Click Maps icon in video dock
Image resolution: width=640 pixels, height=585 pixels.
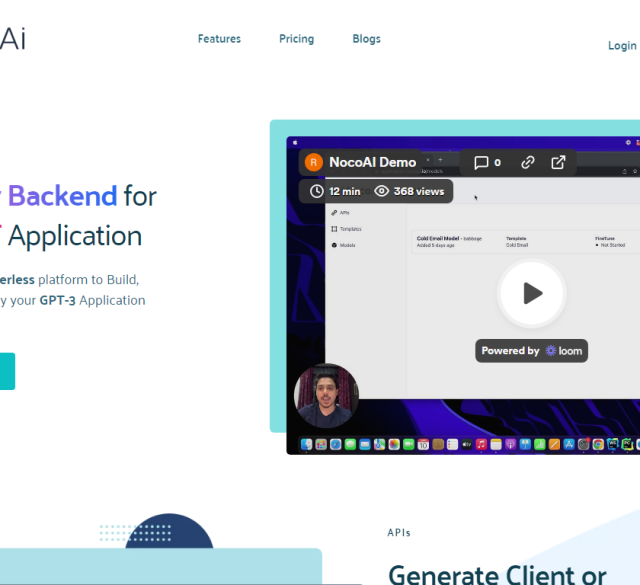(379, 445)
